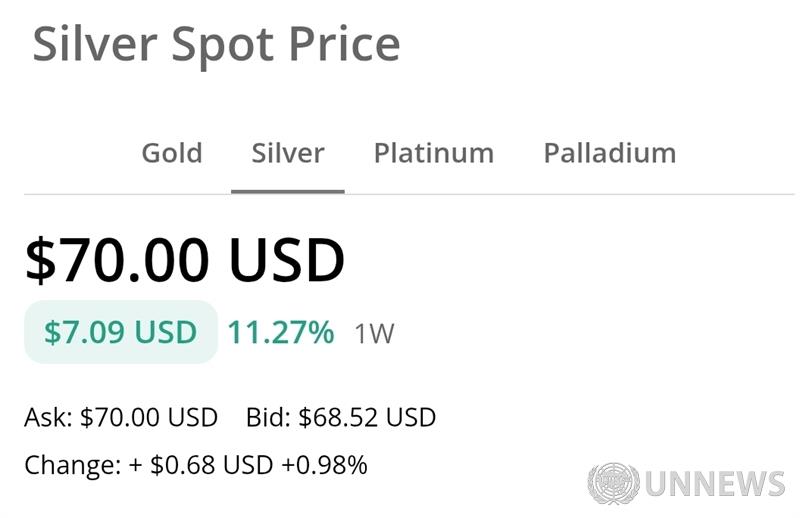Click the +0.98% change percentage
This screenshot has height=518, width=800.
pyautogui.click(x=324, y=465)
